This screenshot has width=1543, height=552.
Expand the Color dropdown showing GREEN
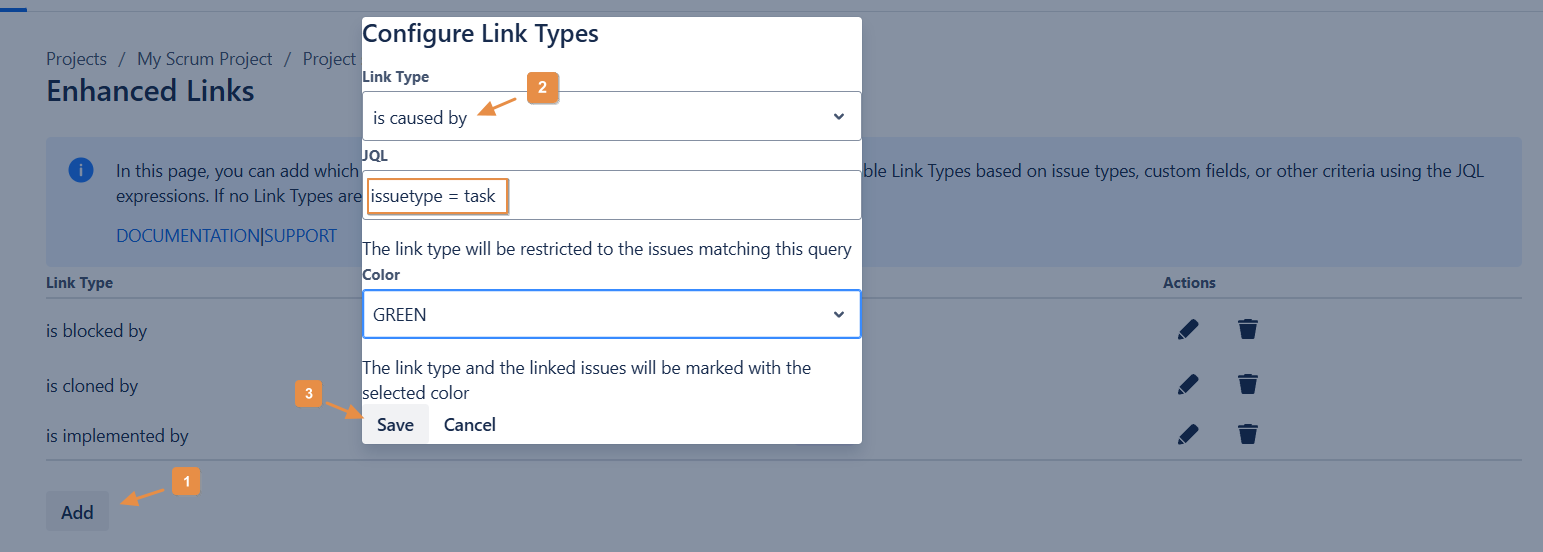click(x=611, y=315)
